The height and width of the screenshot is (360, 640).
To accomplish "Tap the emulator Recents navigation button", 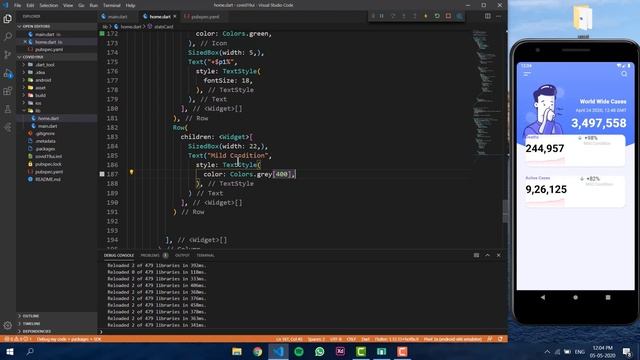I will 608,297.
